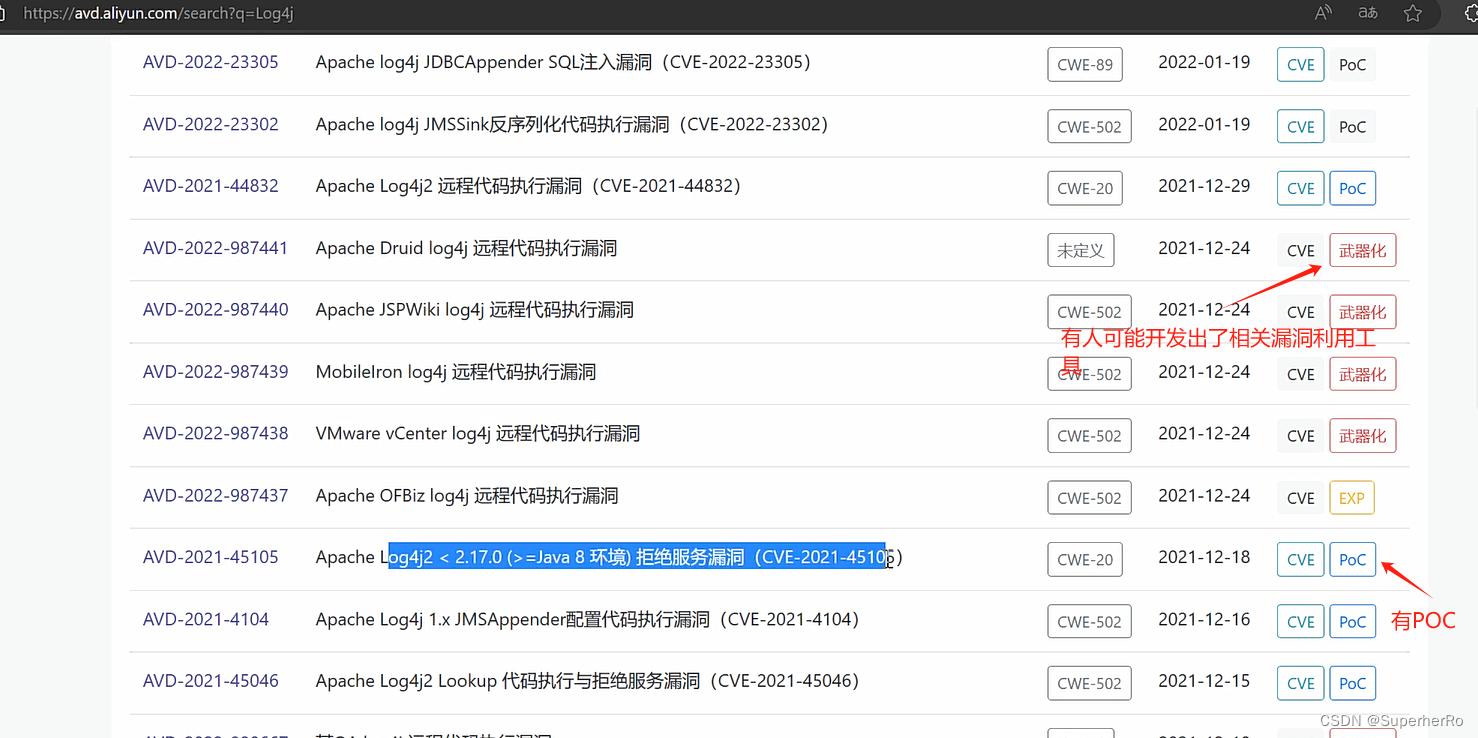
Task: Click date 2021-12-29 in CVE-2021-44832 row
Action: [x=1204, y=186]
